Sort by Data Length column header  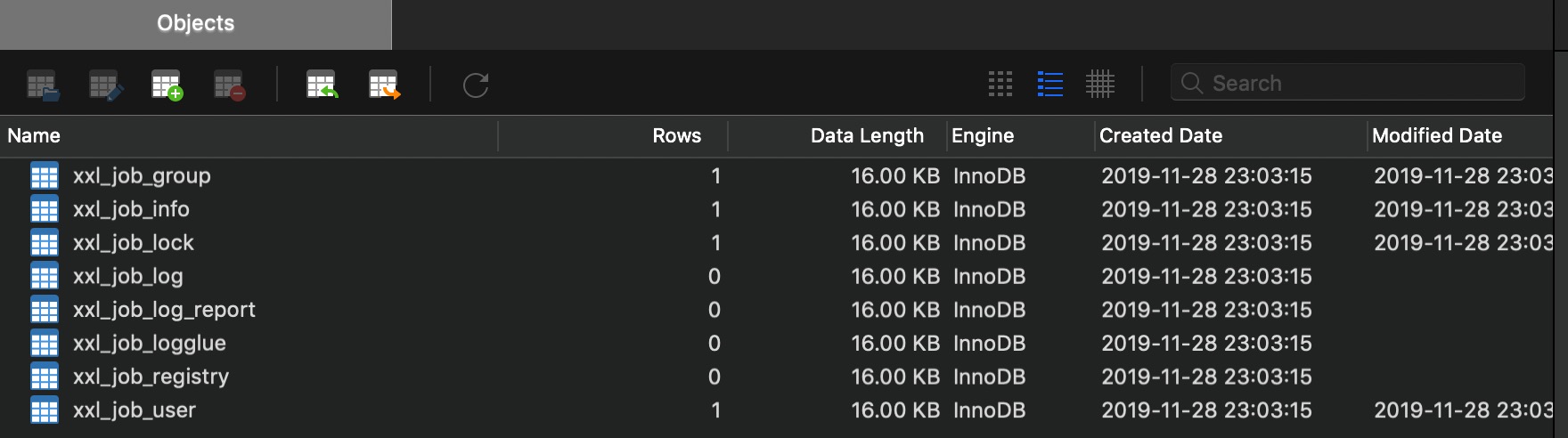866,136
